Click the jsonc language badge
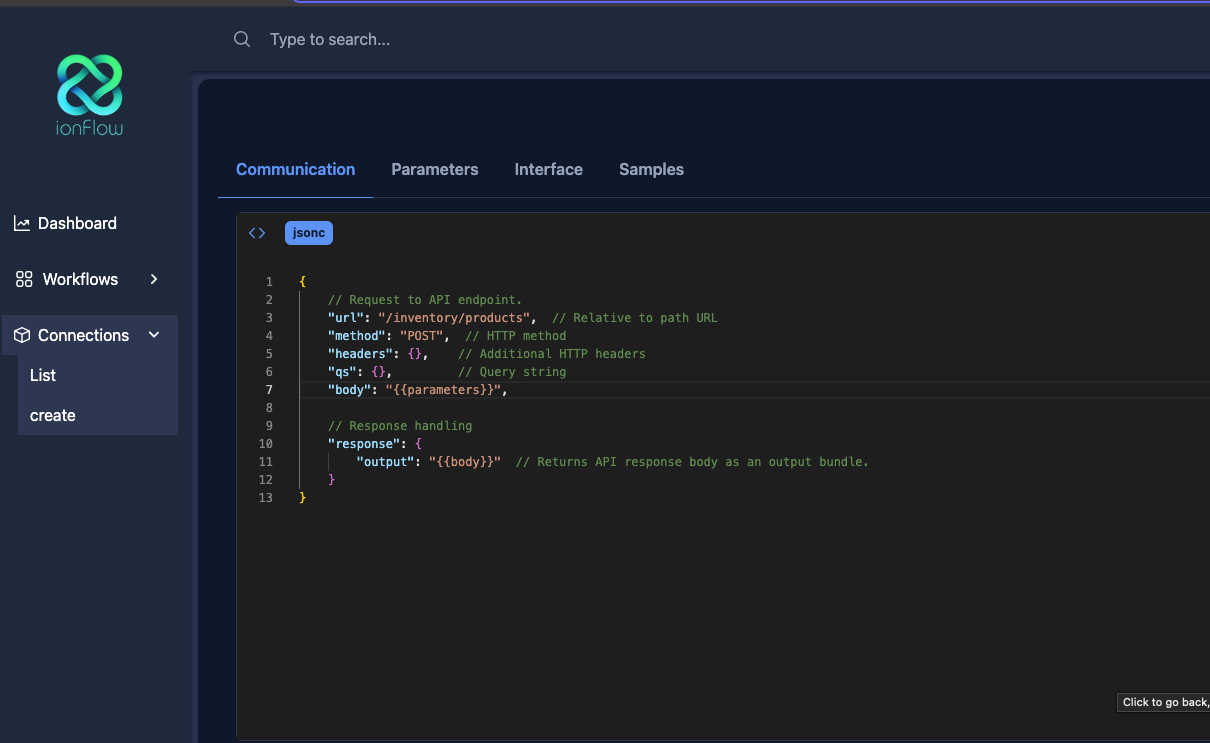 (308, 233)
